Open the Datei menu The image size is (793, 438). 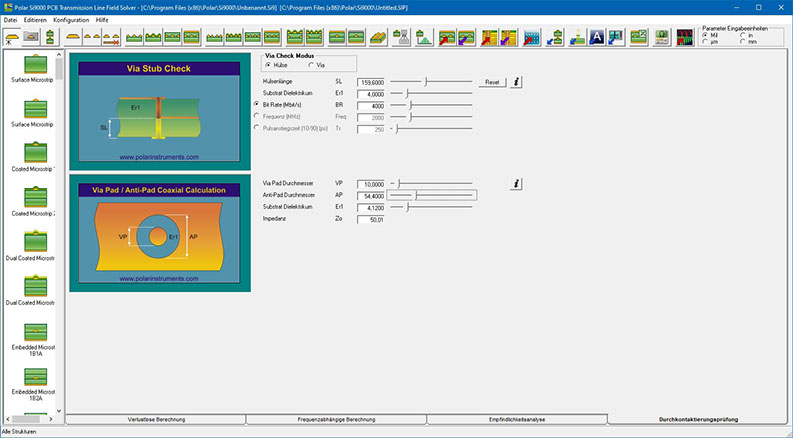10,19
